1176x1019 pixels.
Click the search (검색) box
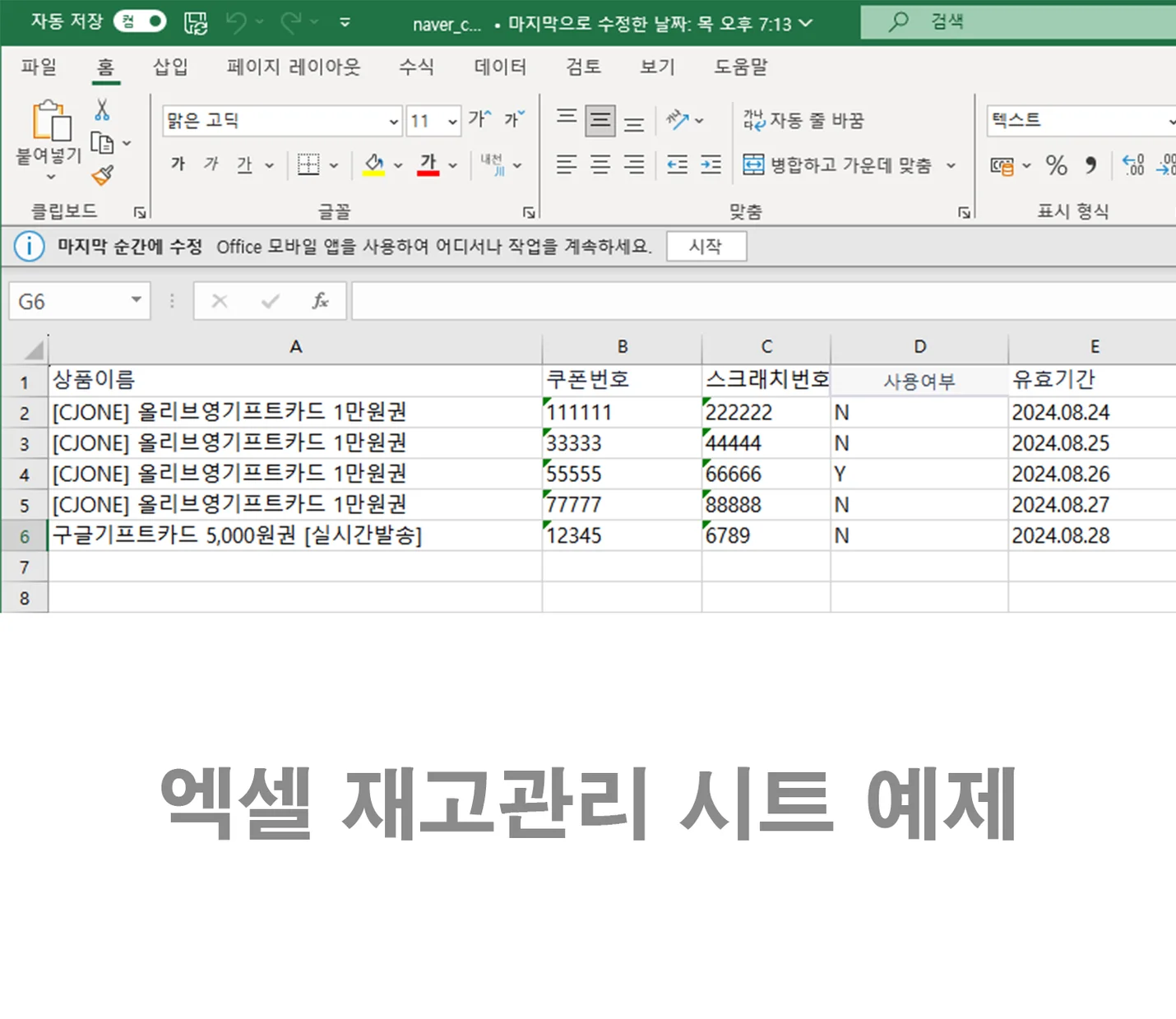click(1018, 22)
